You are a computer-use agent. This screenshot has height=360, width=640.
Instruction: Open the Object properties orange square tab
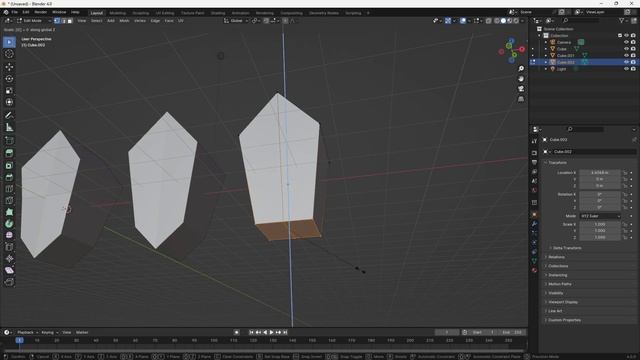coord(534,215)
